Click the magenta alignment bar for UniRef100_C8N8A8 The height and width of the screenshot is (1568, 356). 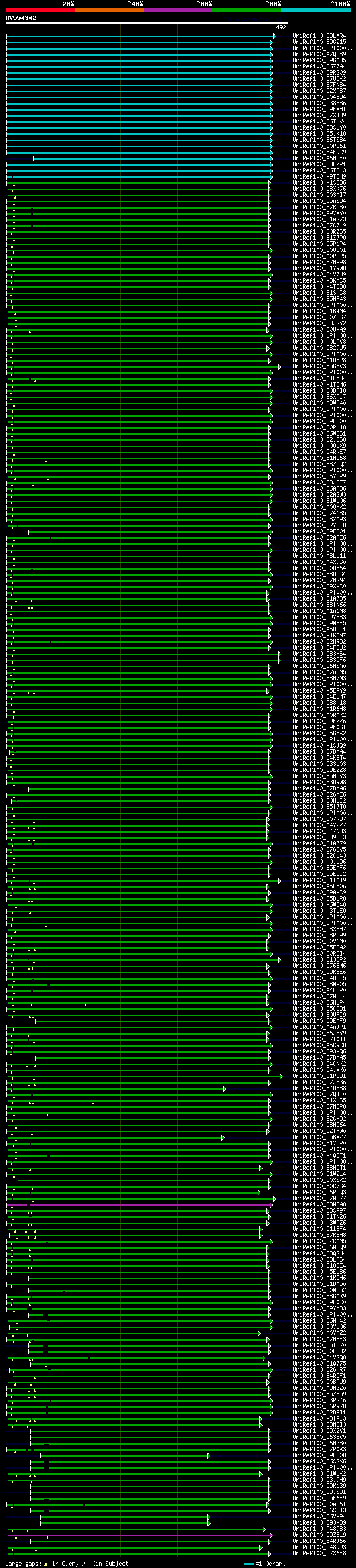tap(140, 1205)
